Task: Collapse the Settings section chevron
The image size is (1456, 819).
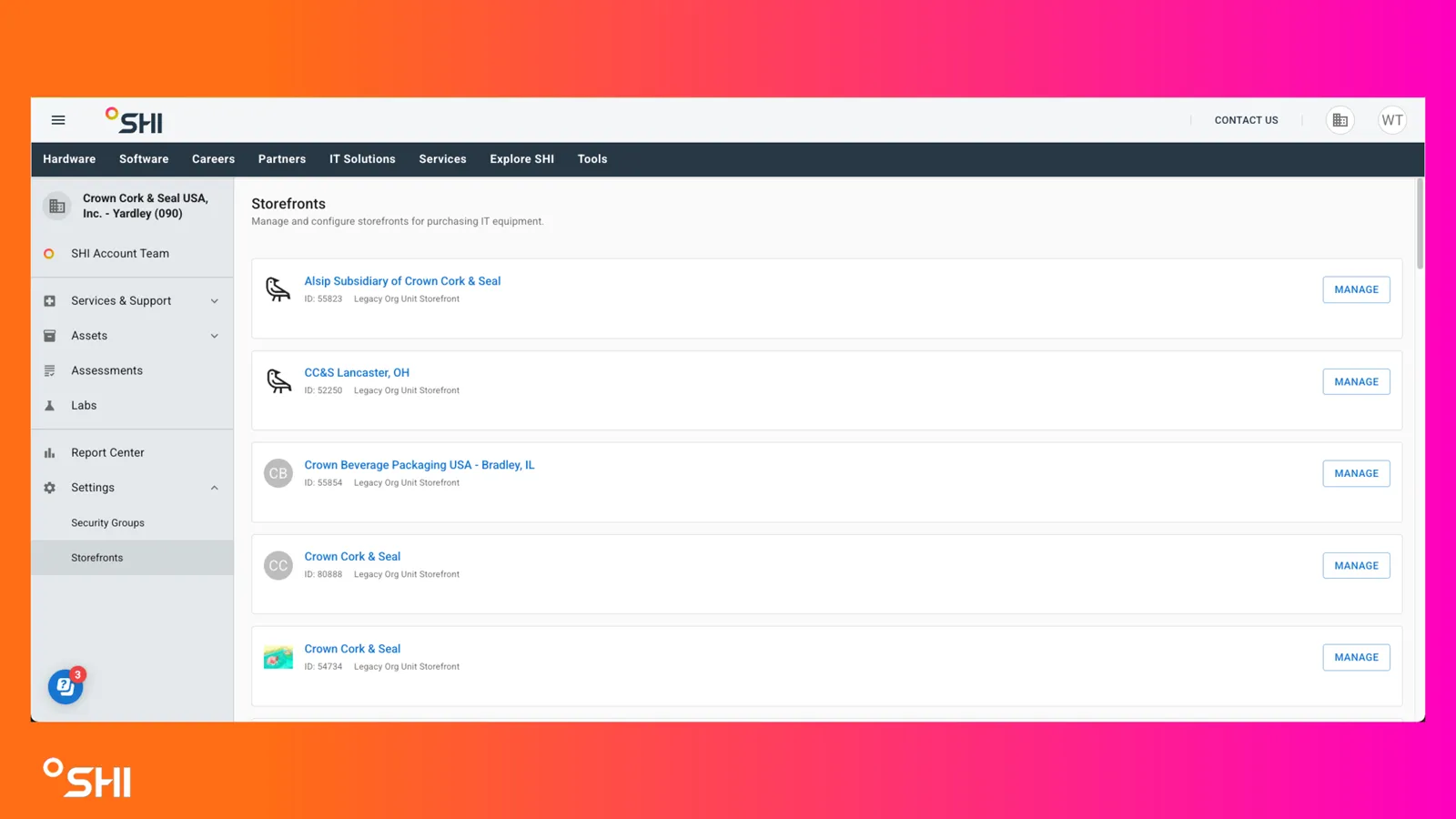Action: click(x=215, y=488)
